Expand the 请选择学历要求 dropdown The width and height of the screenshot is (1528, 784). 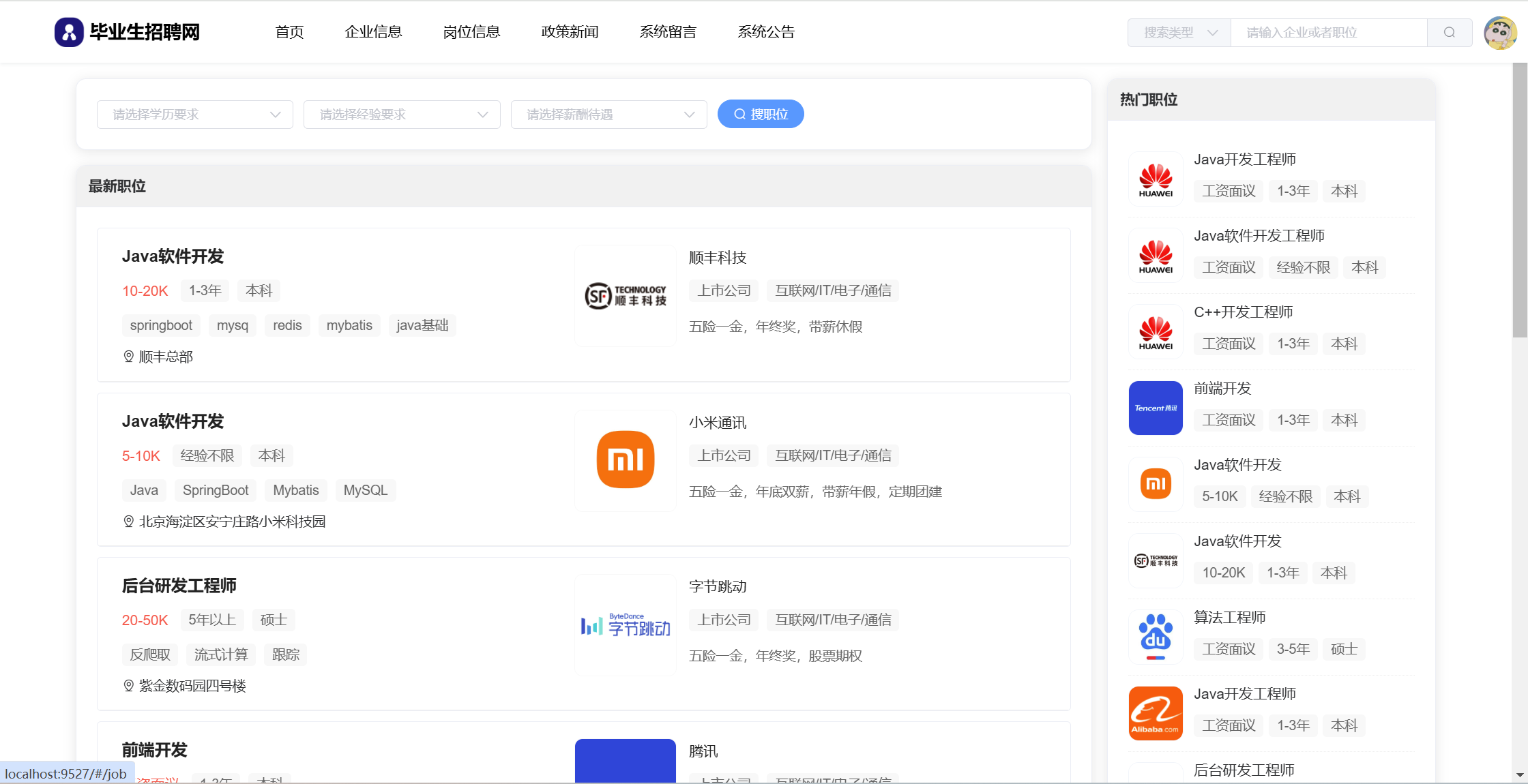tap(195, 115)
